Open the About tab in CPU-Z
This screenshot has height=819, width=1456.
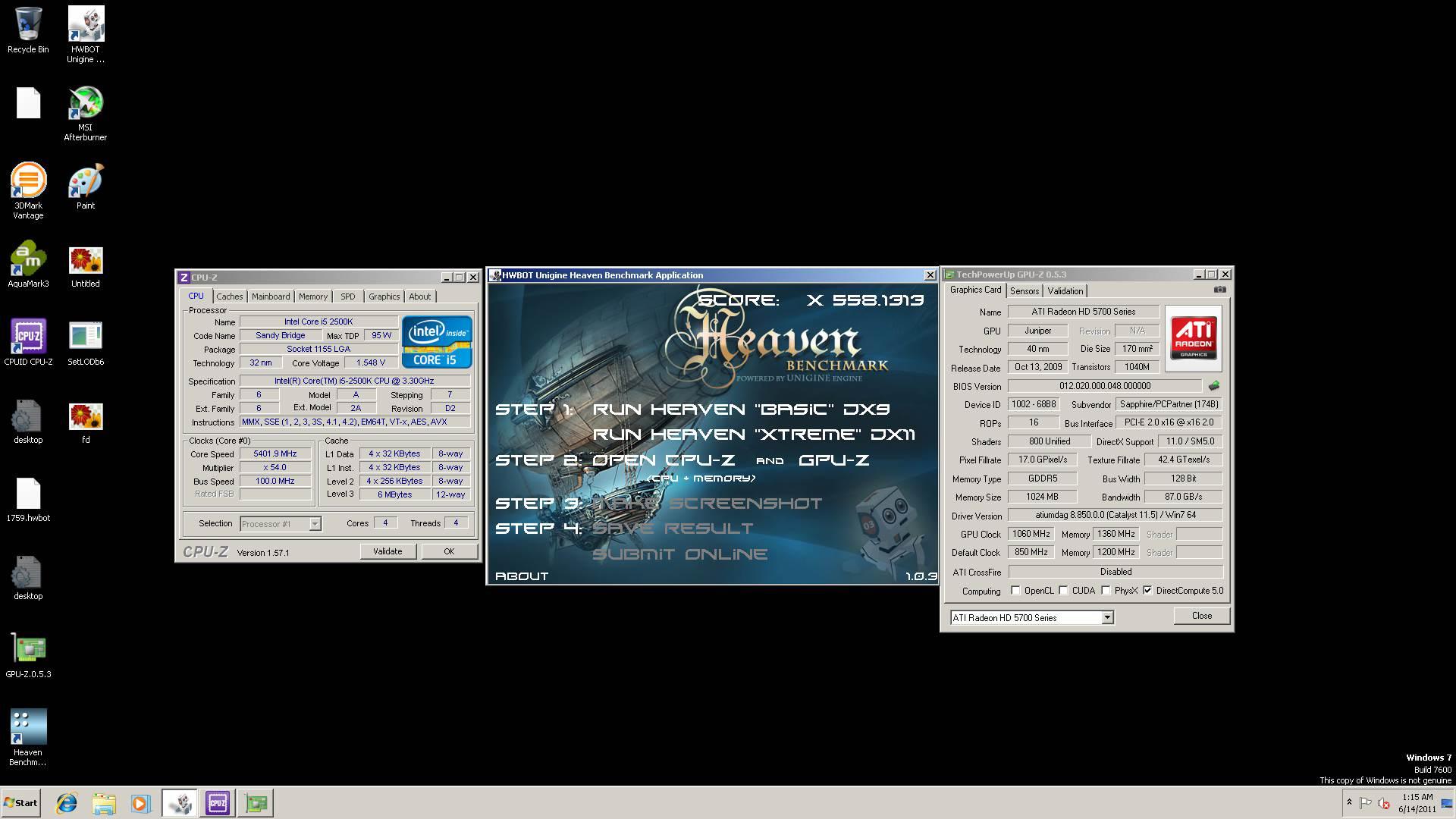[420, 297]
